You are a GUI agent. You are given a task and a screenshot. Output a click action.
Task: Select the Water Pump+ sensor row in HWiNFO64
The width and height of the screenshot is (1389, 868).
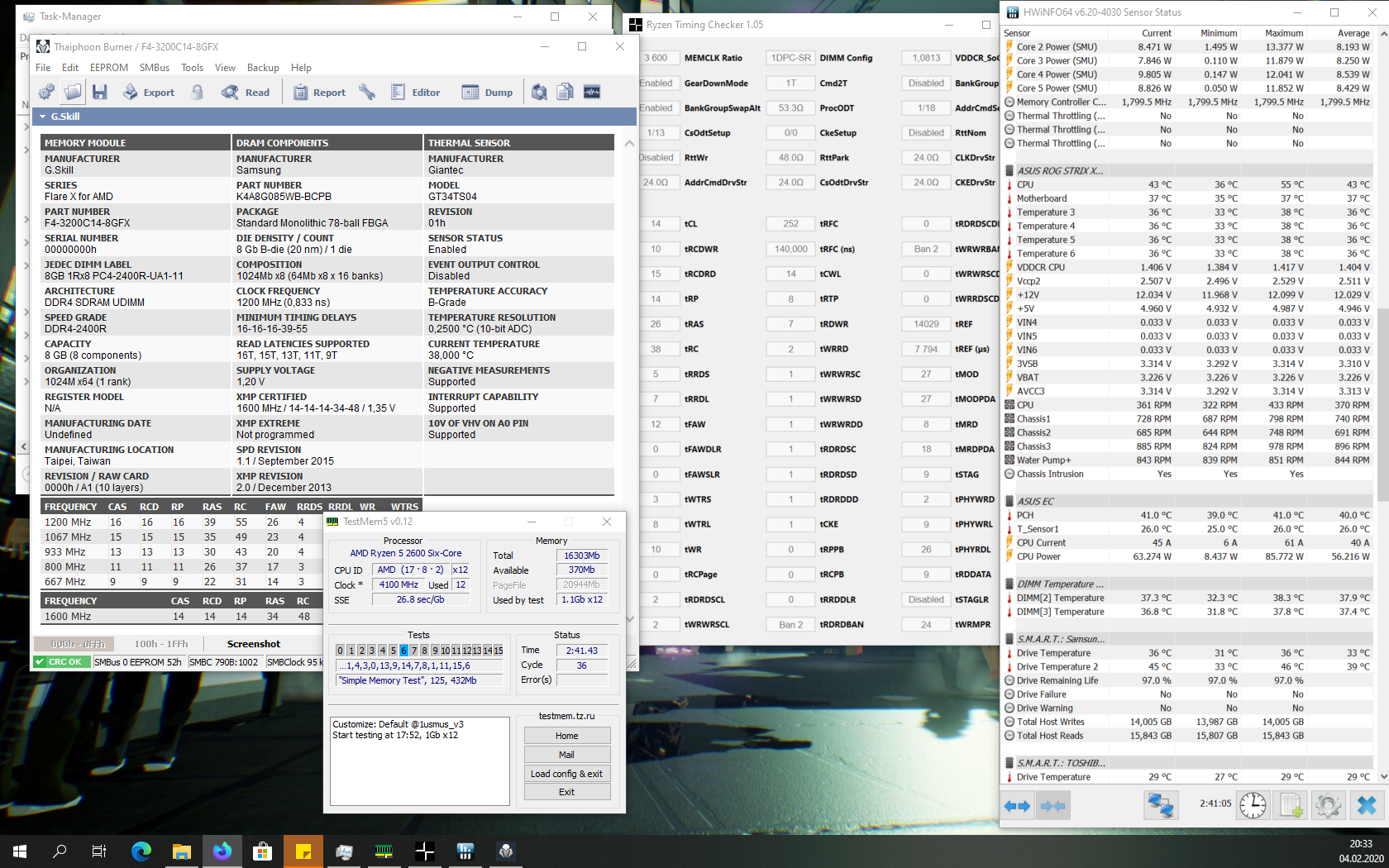[1189, 460]
